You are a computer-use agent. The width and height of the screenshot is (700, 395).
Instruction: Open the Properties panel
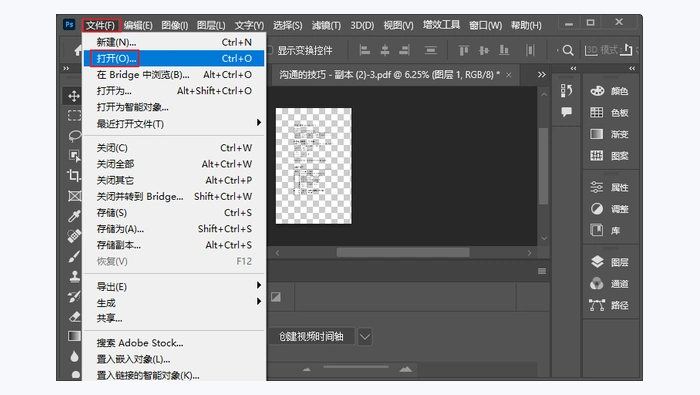[x=609, y=187]
